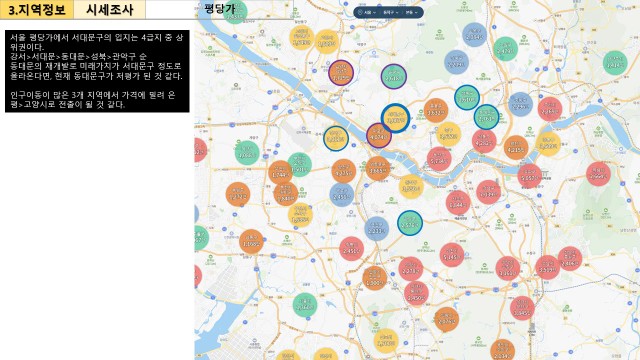Click the red marker 2,273
The image size is (640, 360).
tap(411, 269)
